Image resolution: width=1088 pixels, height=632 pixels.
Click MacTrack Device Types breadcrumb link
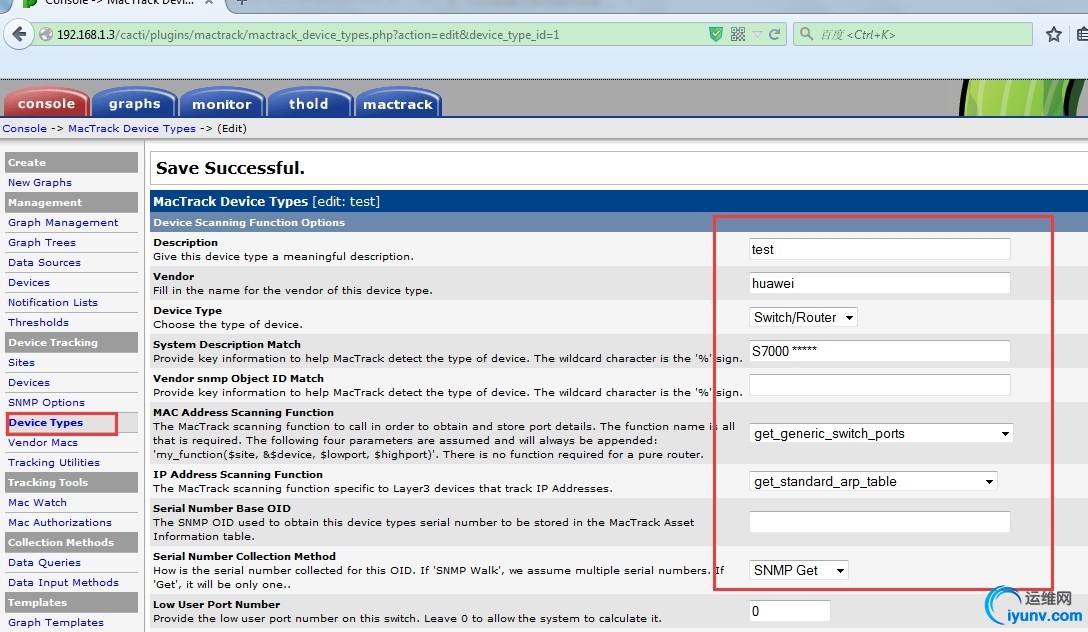click(132, 128)
